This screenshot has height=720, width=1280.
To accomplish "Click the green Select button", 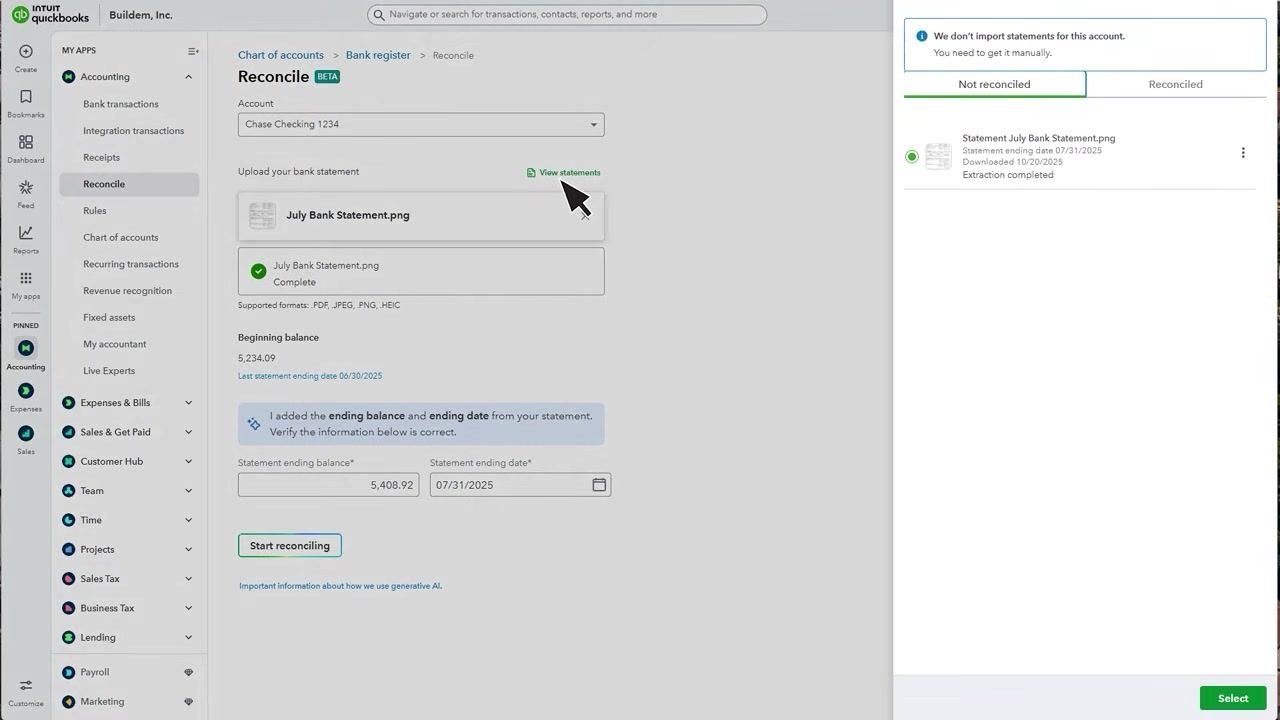I will (1233, 698).
